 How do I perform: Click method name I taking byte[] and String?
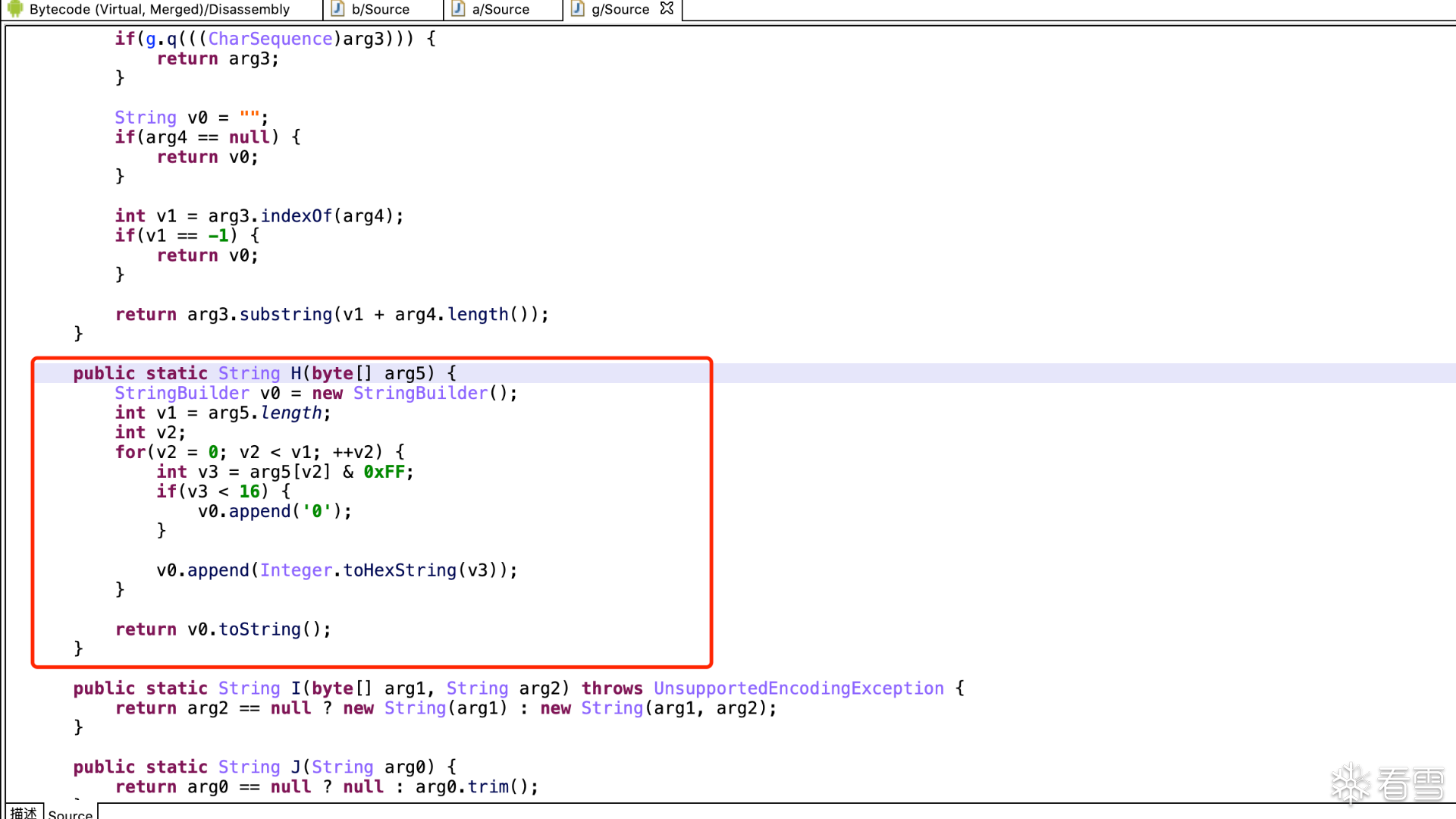[296, 688]
